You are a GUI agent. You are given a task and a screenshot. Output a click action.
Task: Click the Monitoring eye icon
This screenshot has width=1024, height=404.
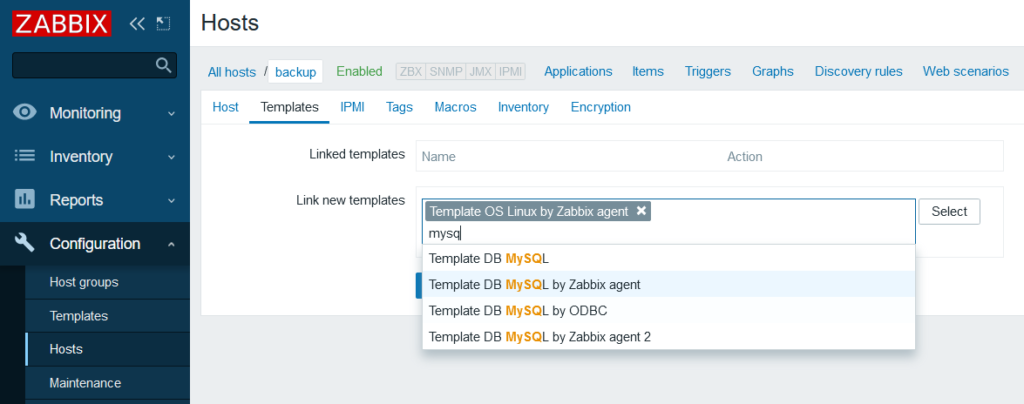coord(25,113)
